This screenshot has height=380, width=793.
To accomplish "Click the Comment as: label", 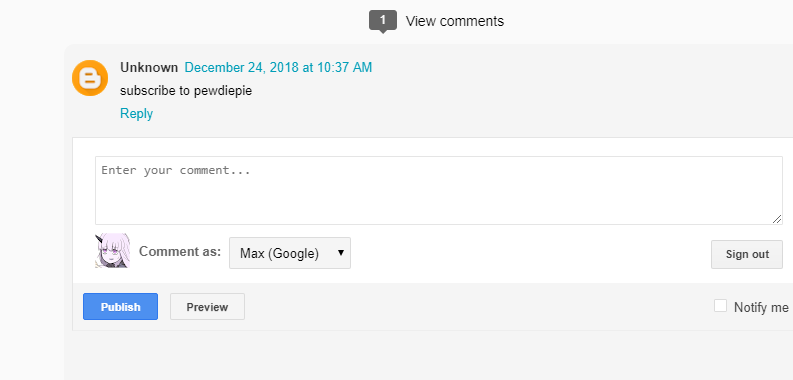I will click(180, 251).
